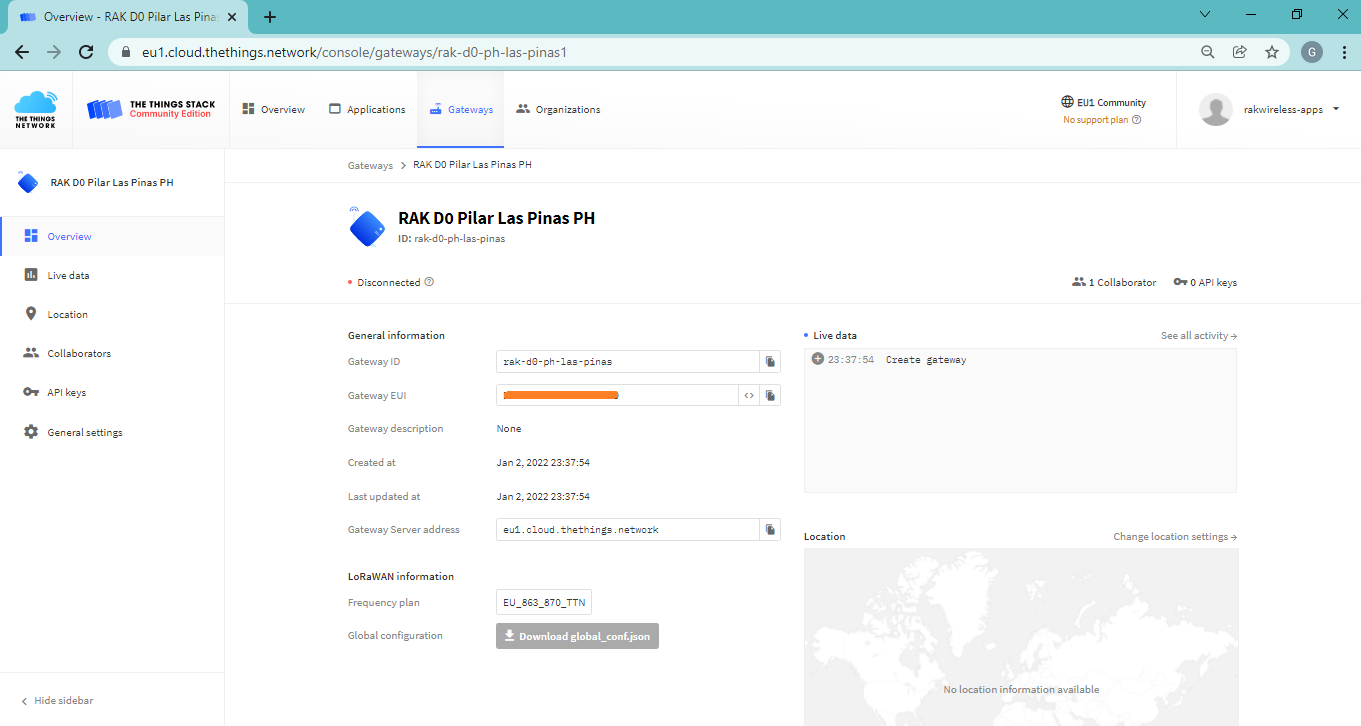Reload the page with browser refresh
This screenshot has height=726, width=1361.
86,52
